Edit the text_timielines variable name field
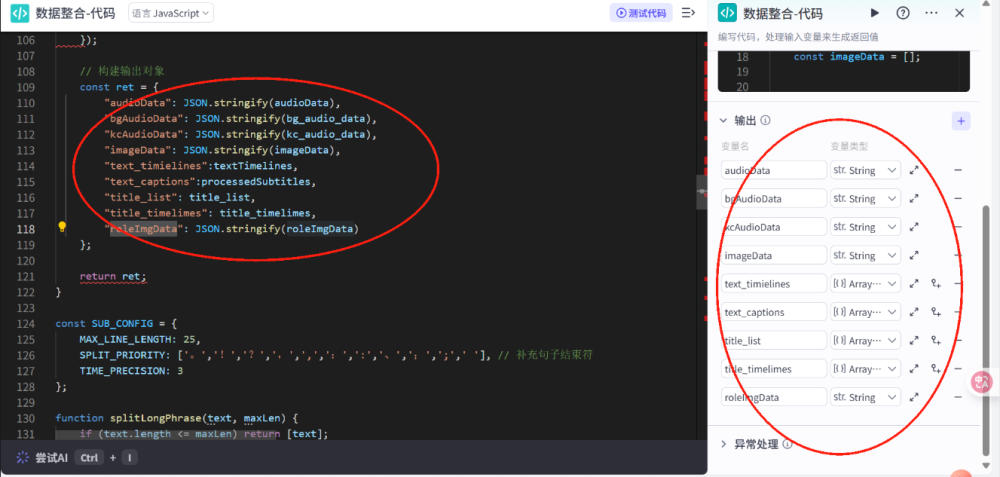This screenshot has height=477, width=1000. pos(774,284)
